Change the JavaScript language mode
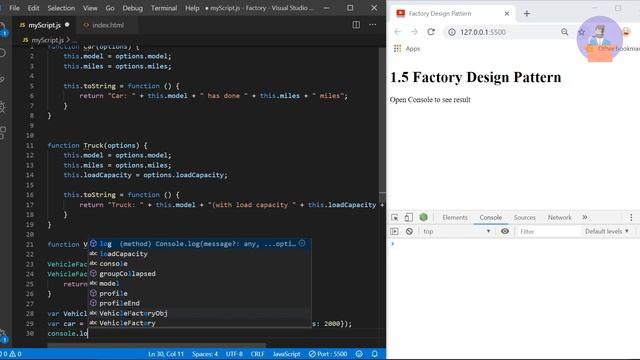Image resolution: width=640 pixels, height=360 pixels. coord(287,354)
